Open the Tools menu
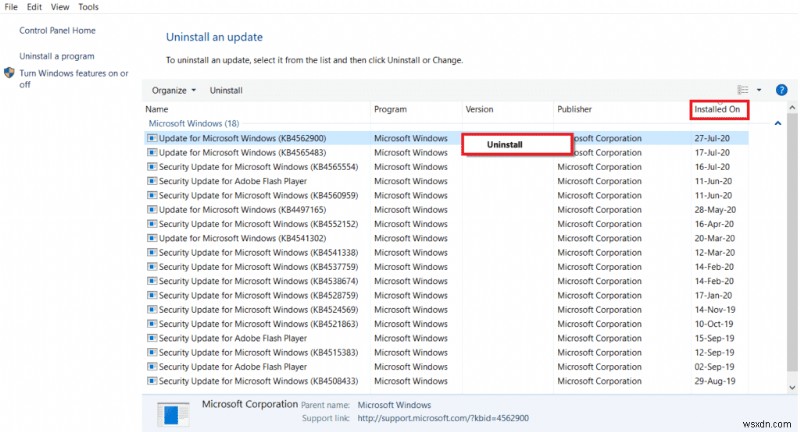The image size is (800, 432). point(88,7)
